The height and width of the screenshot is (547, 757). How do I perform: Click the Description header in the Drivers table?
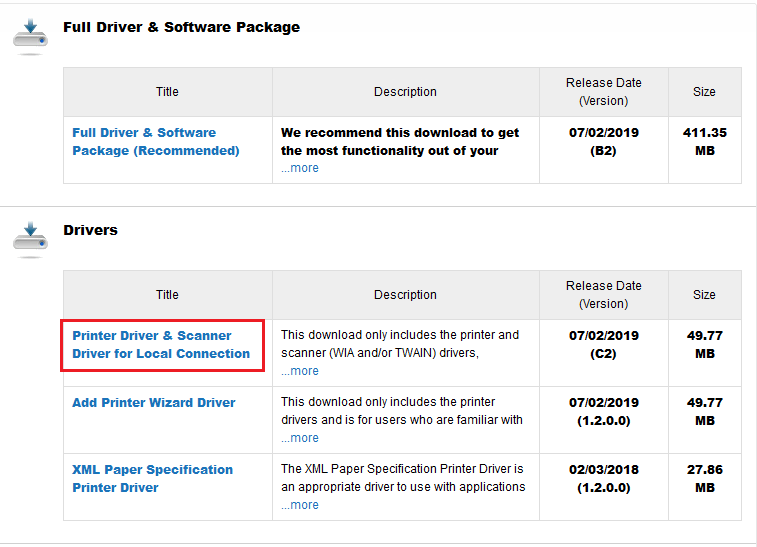[x=406, y=295]
